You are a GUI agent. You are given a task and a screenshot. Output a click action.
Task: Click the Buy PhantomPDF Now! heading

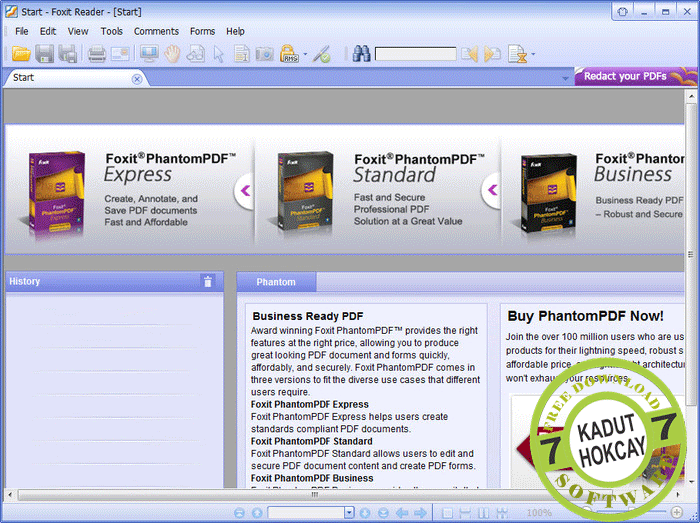point(585,316)
